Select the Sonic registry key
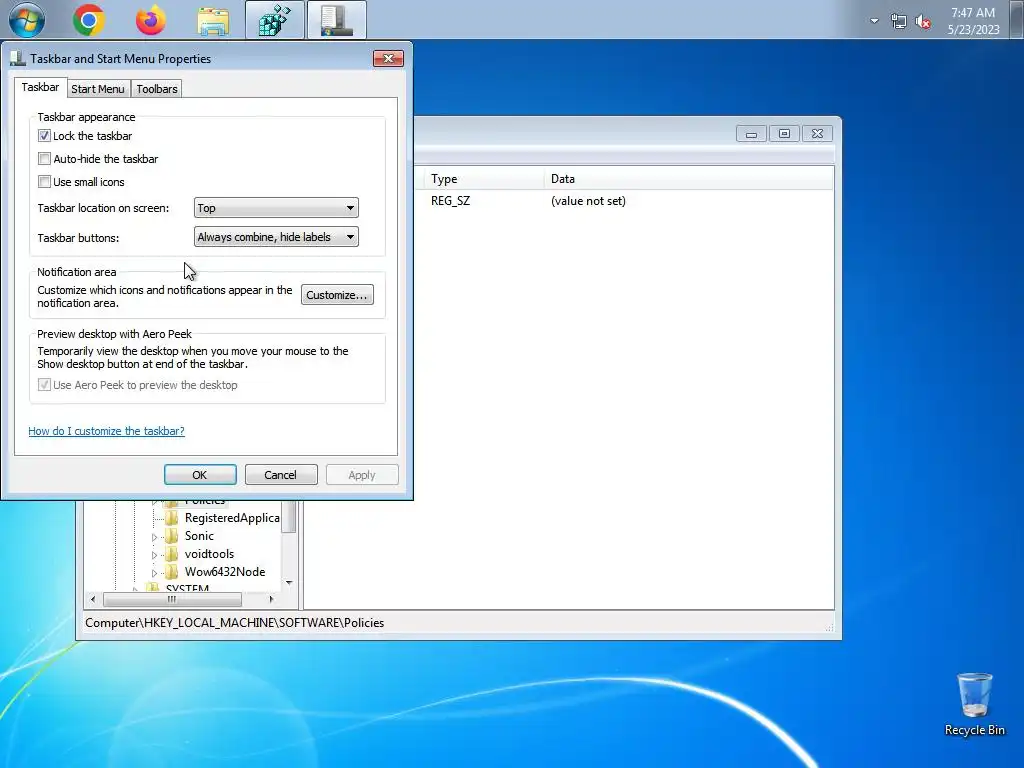Screen dimensions: 1024x768 tap(199, 536)
